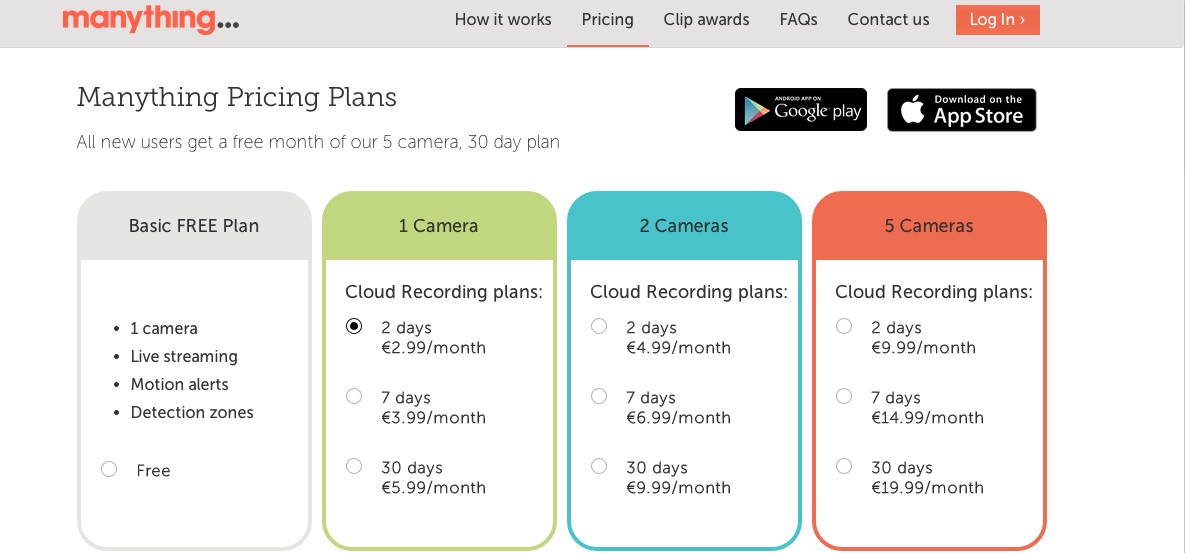
Task: Select 1 Camera 2 days €2.99 plan
Action: pos(354,326)
